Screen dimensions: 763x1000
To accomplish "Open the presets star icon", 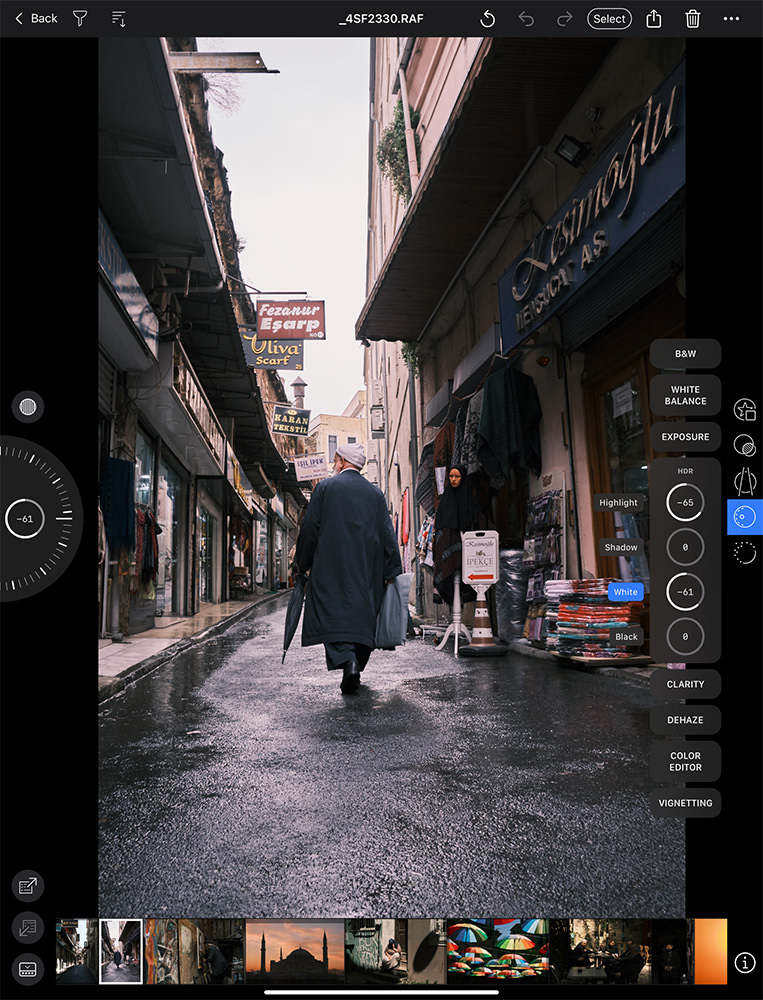I will click(744, 409).
